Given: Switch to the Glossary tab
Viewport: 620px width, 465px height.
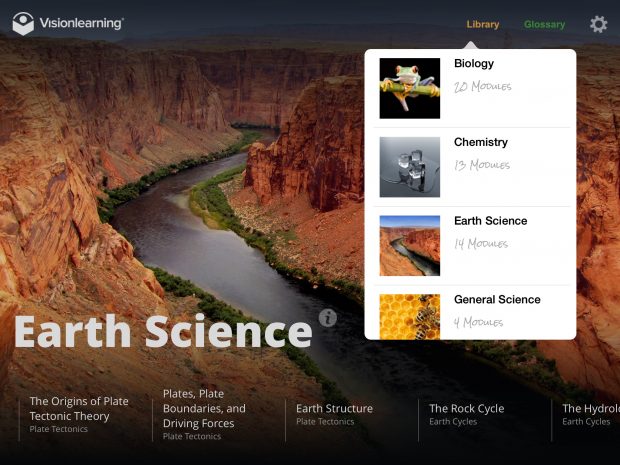Looking at the screenshot, I should point(544,25).
